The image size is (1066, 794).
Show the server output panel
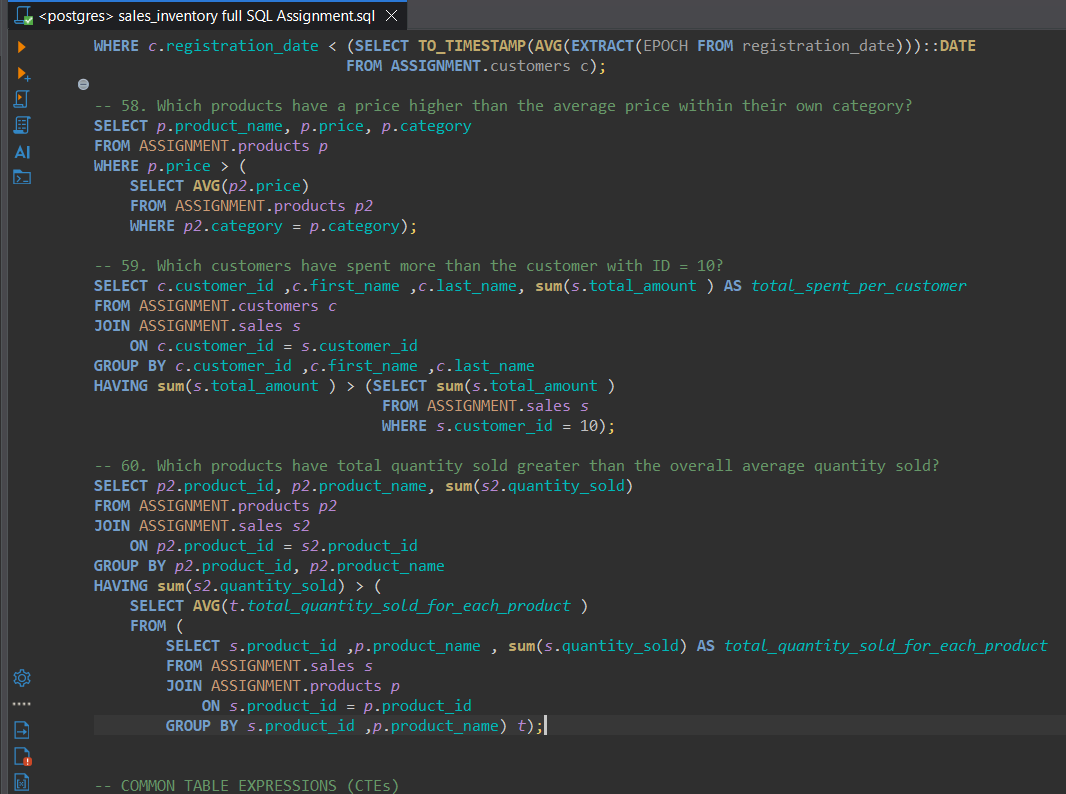point(22,730)
